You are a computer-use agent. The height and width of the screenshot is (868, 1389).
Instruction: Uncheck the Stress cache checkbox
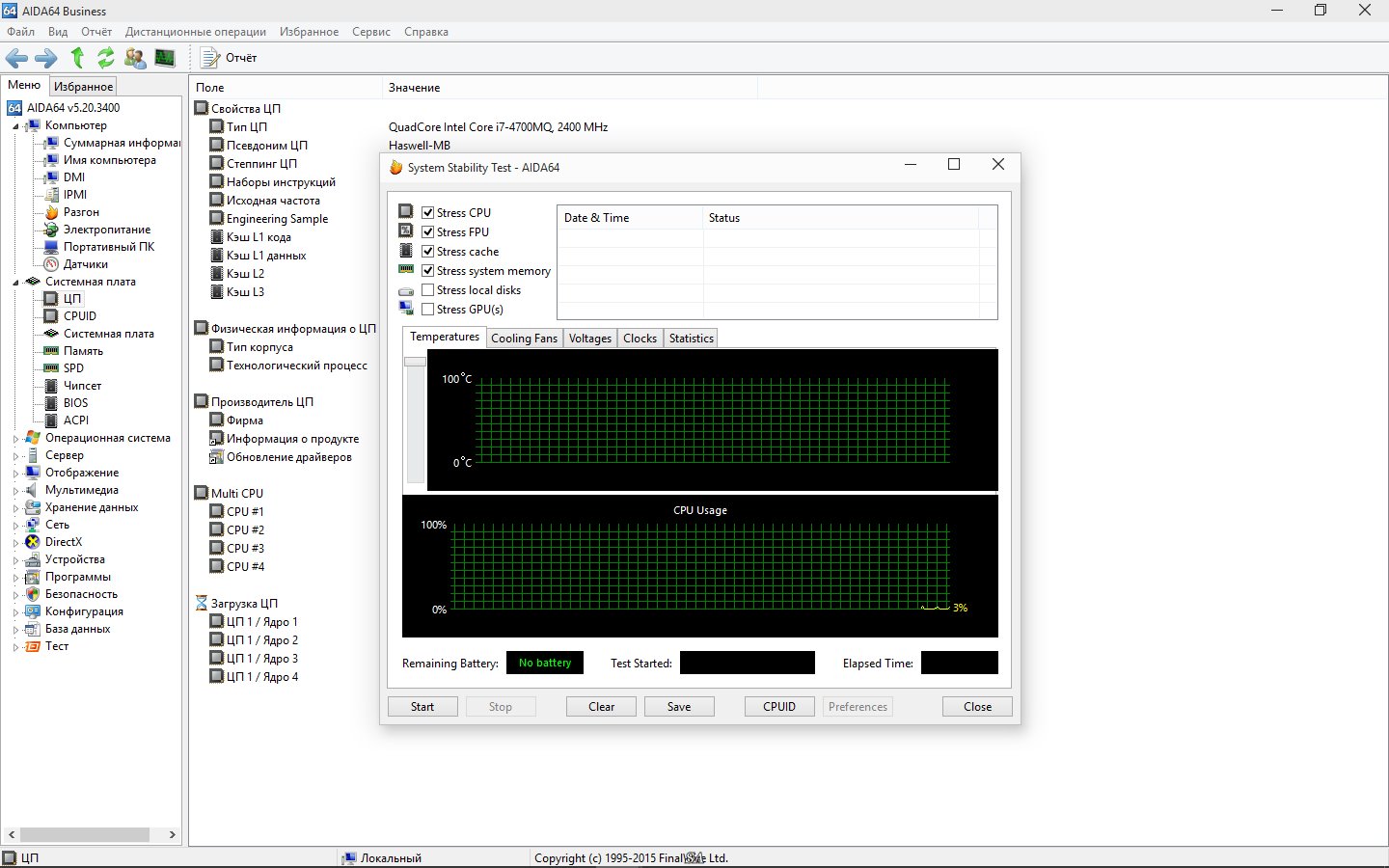tap(427, 252)
